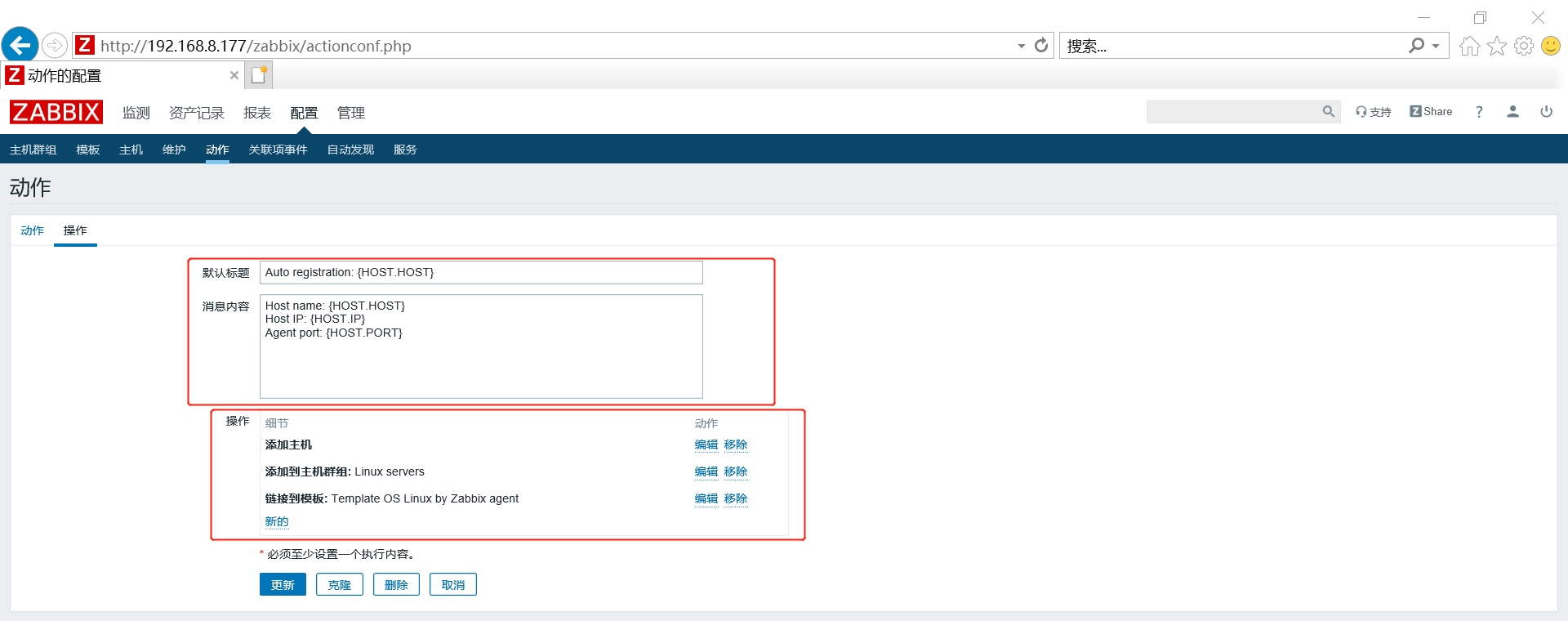
Task: Open the 管理 main menu
Action: coord(351,113)
